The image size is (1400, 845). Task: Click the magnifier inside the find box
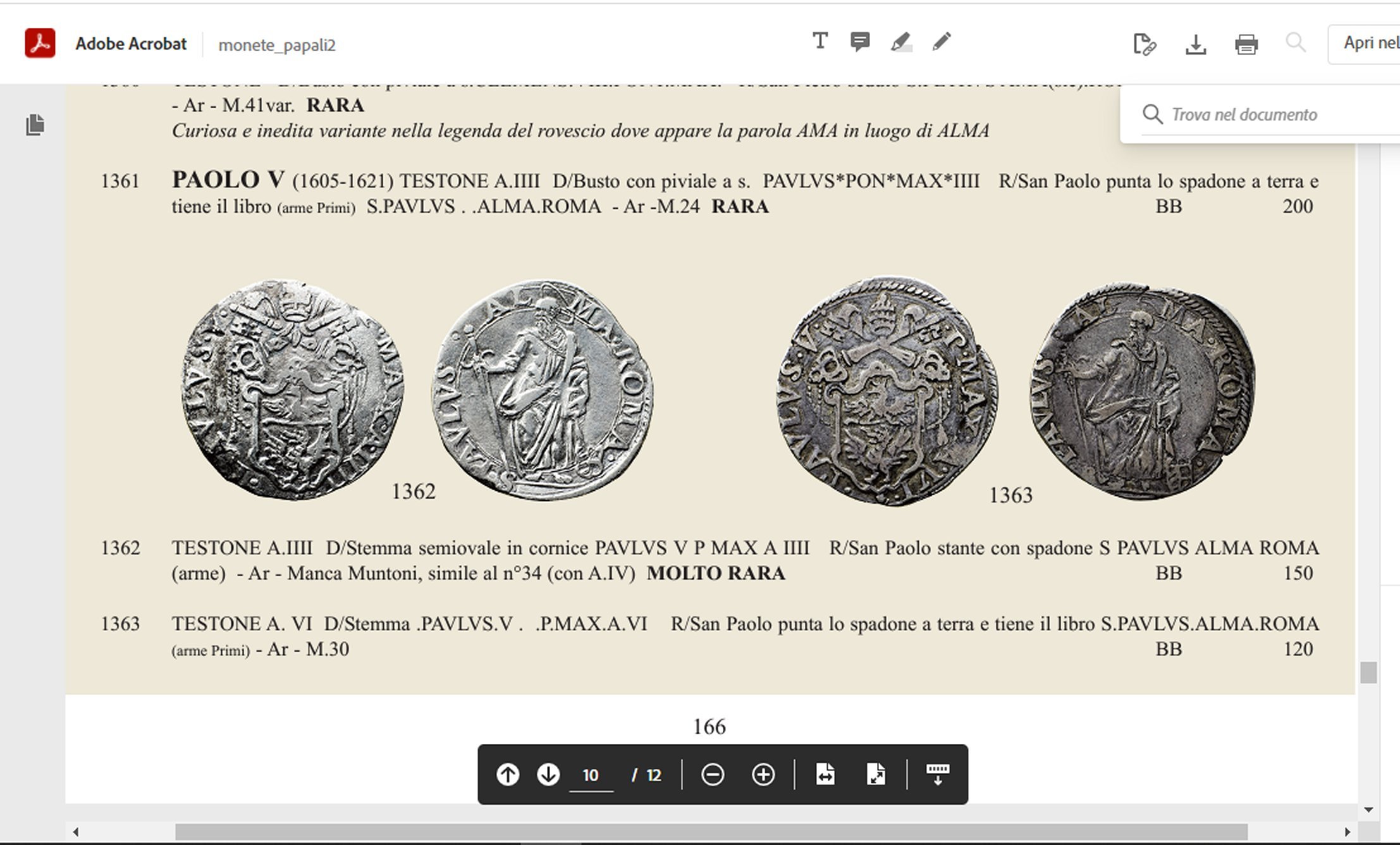pos(1153,114)
